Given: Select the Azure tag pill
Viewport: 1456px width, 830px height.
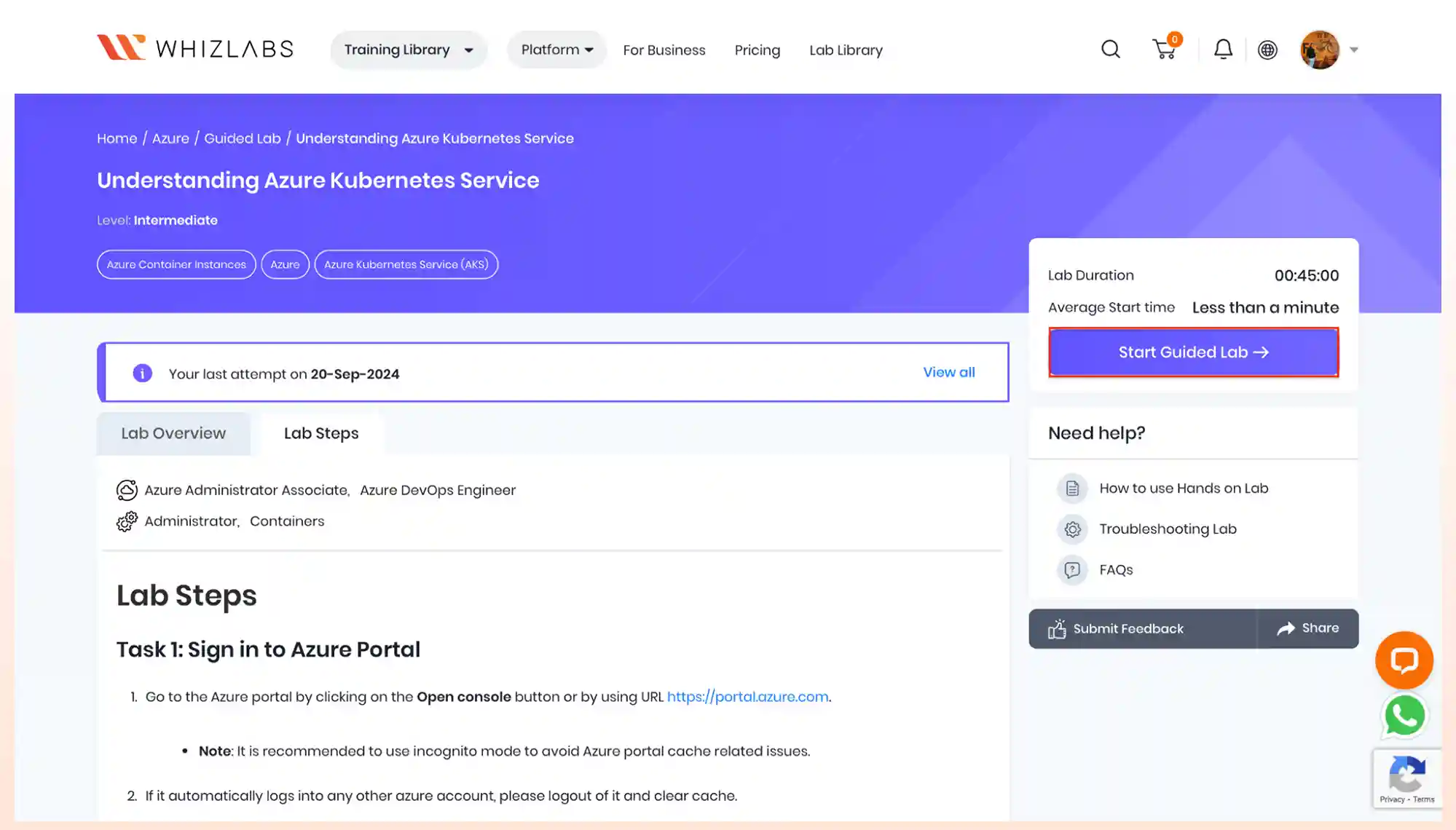Looking at the screenshot, I should (x=285, y=264).
